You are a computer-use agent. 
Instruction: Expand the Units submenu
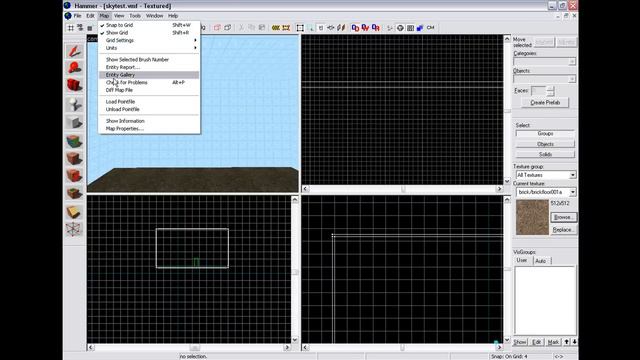tap(149, 48)
